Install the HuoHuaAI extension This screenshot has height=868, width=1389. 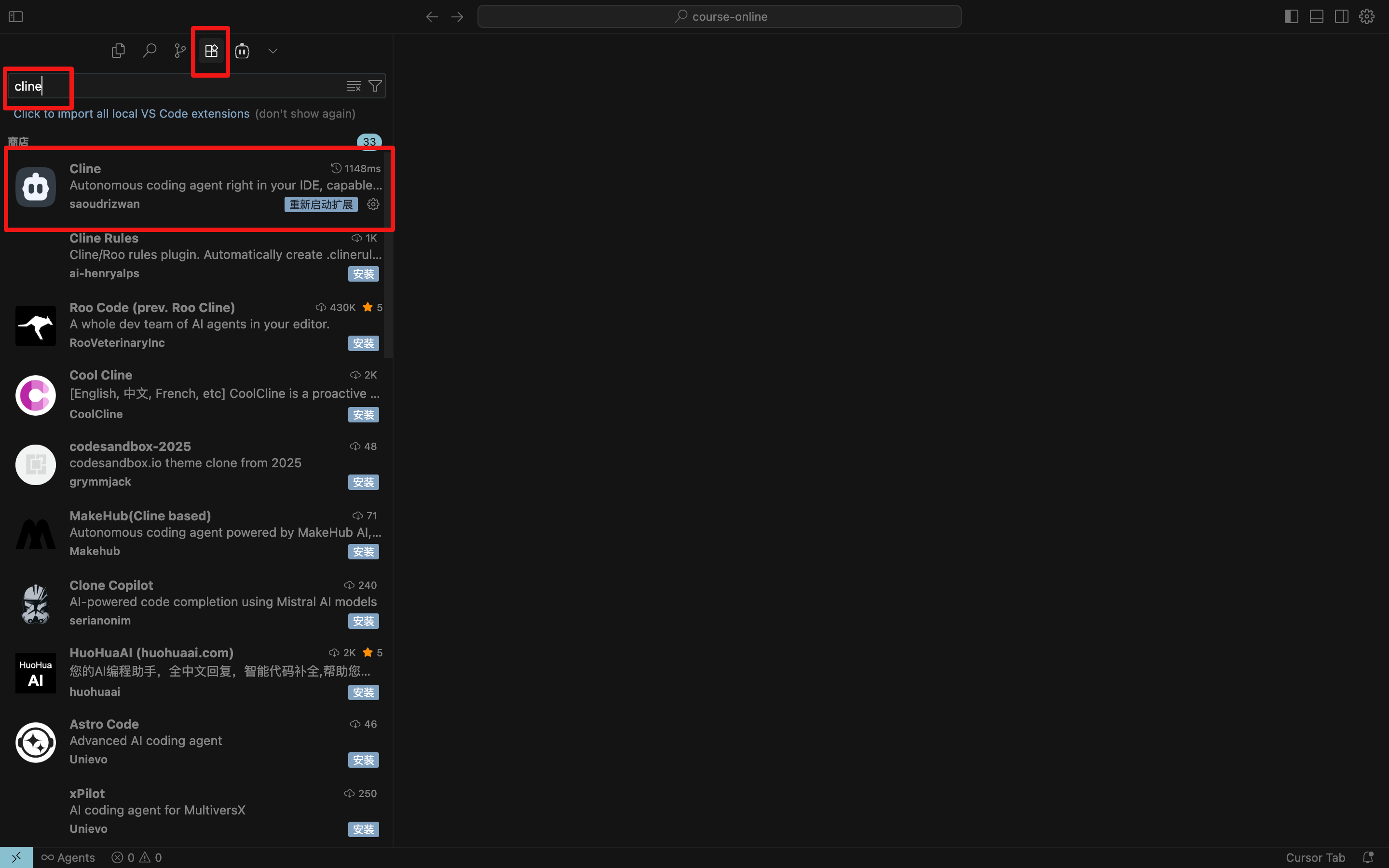(363, 692)
